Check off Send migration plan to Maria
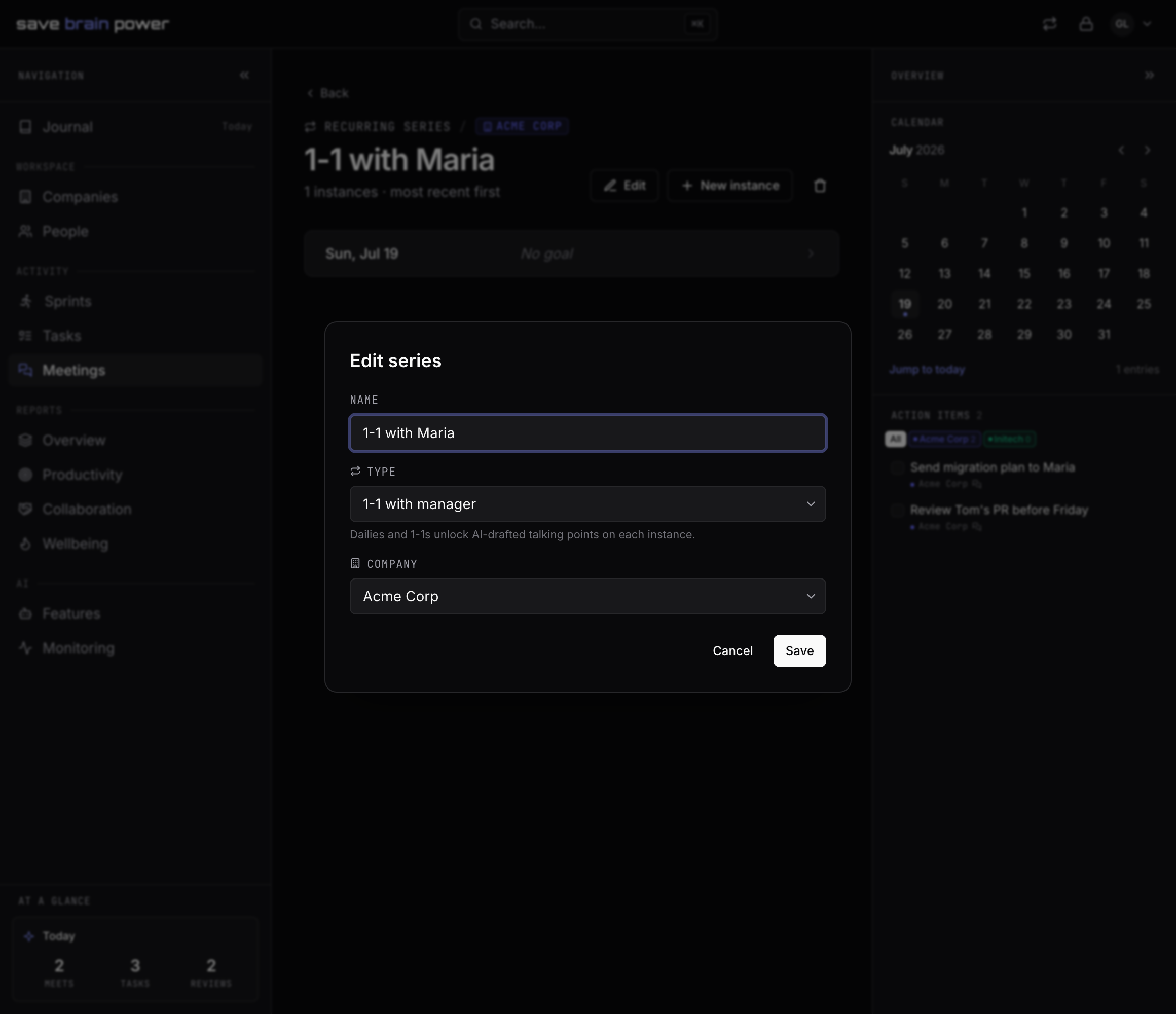 (897, 468)
